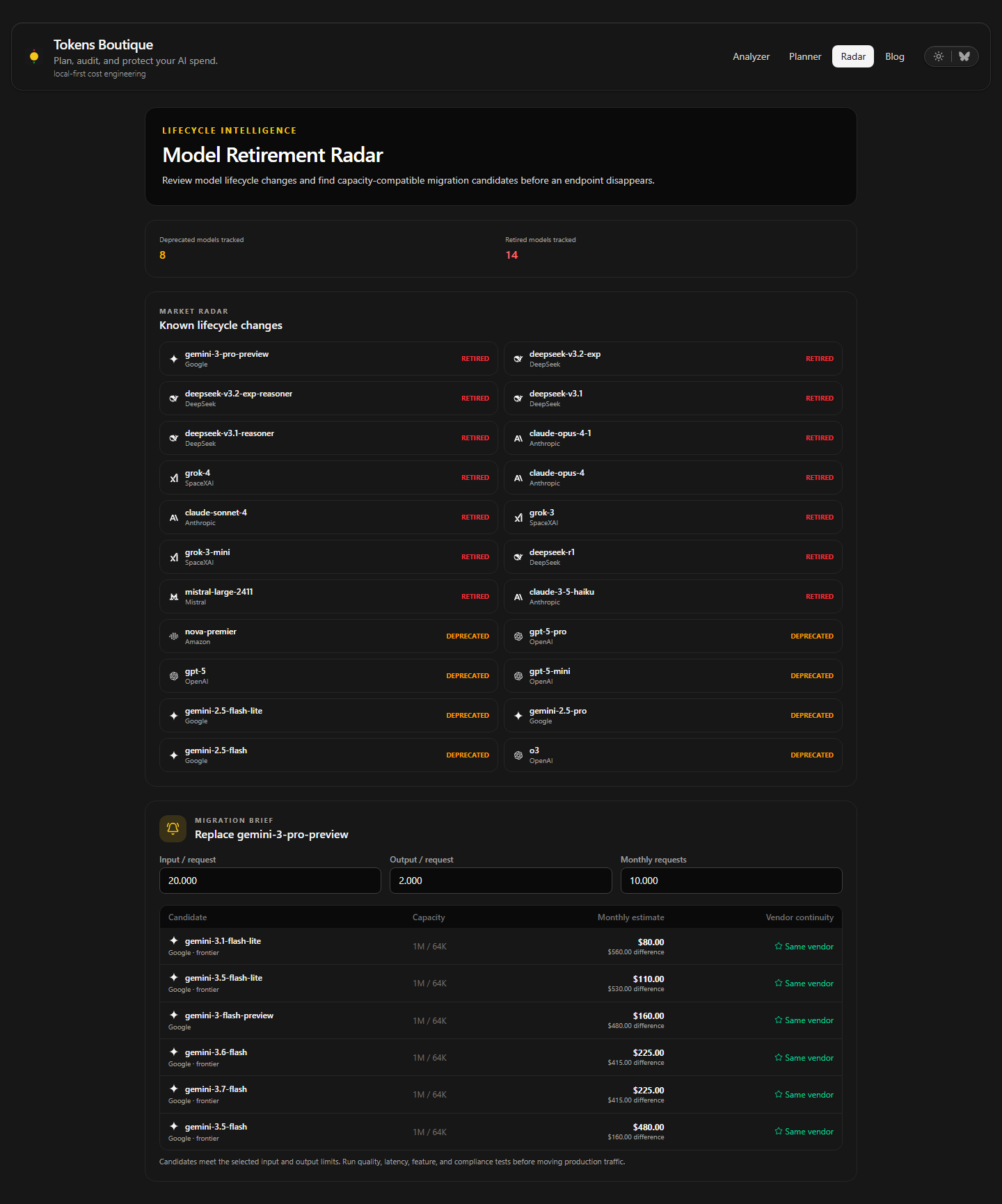Click the Mistral icon beside mistral-large-2411
Viewport: 1002px width, 1204px height.
pyautogui.click(x=174, y=597)
